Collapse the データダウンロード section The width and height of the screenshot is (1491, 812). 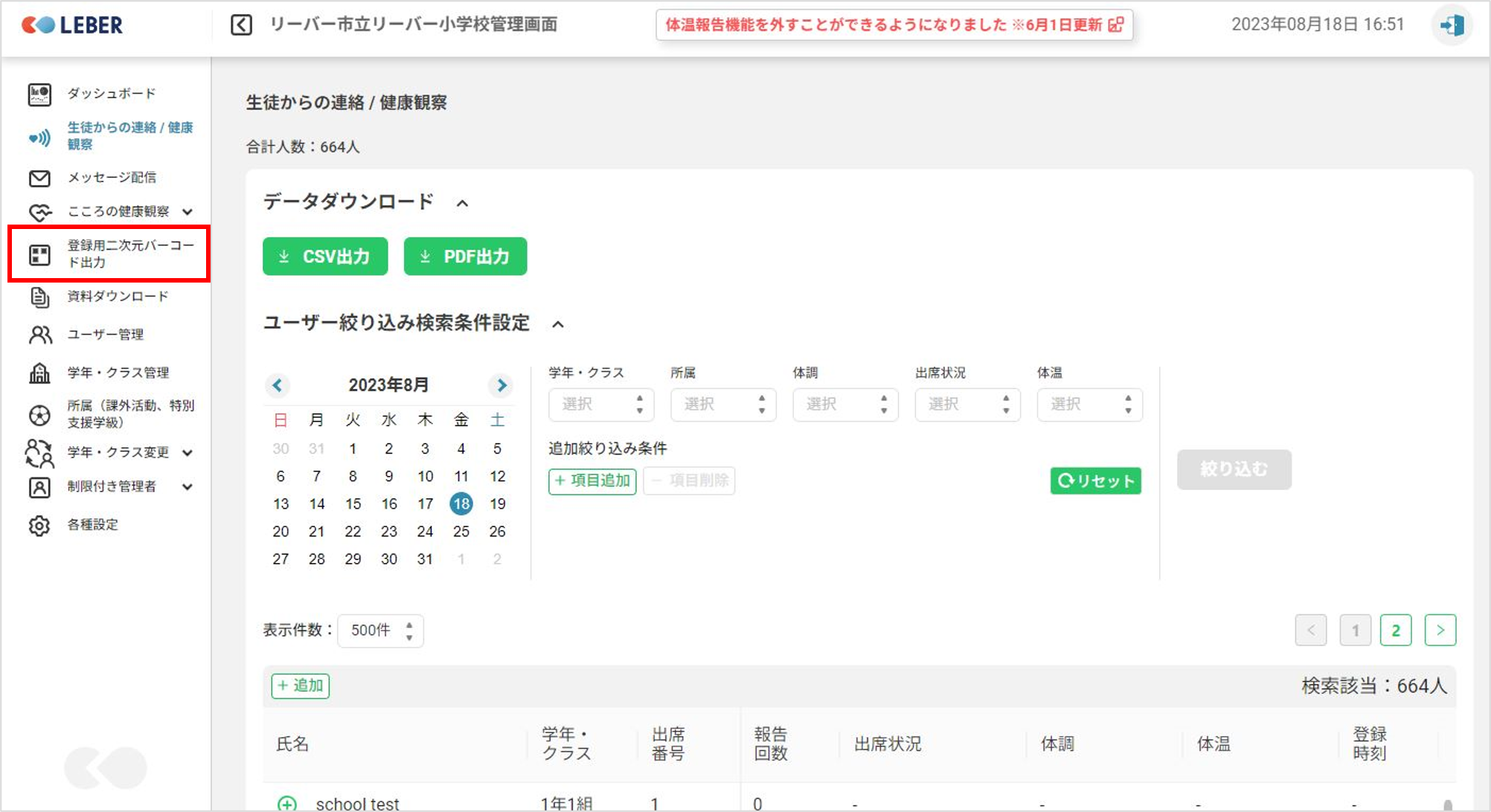[462, 203]
